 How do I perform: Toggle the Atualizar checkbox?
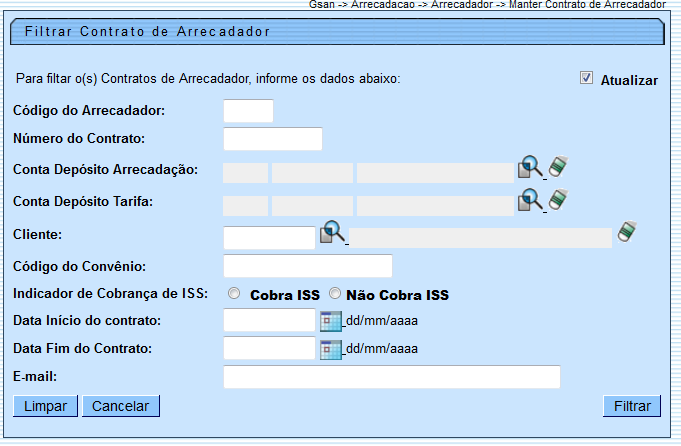586,78
